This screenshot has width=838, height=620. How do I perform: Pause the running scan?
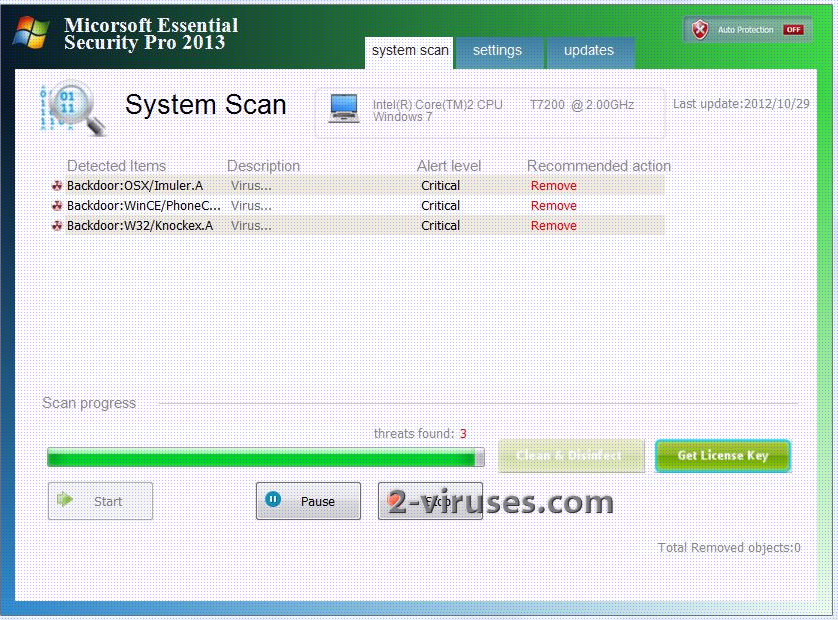[x=308, y=501]
